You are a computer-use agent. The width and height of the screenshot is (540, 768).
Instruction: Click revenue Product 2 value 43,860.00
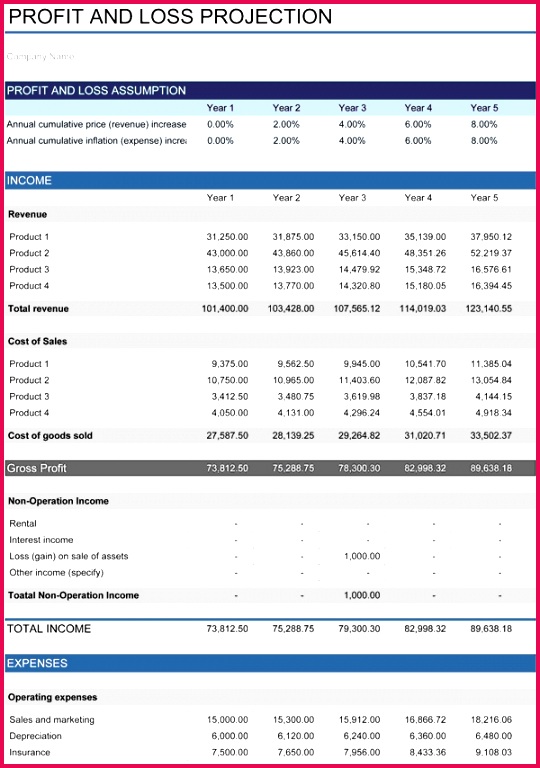click(x=293, y=253)
